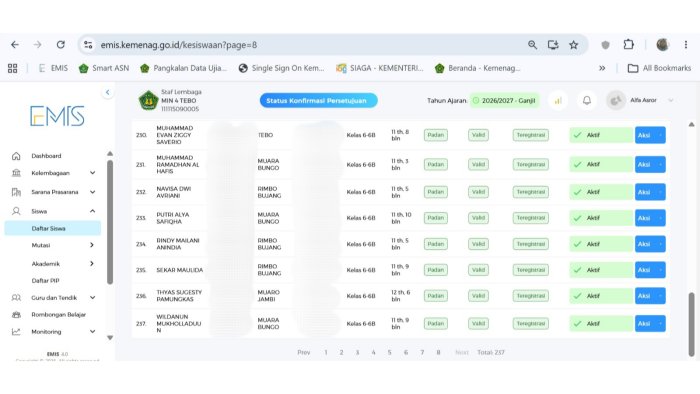Reload the page with the refresh icon
Screen dimensions: 700x394
click(61, 45)
